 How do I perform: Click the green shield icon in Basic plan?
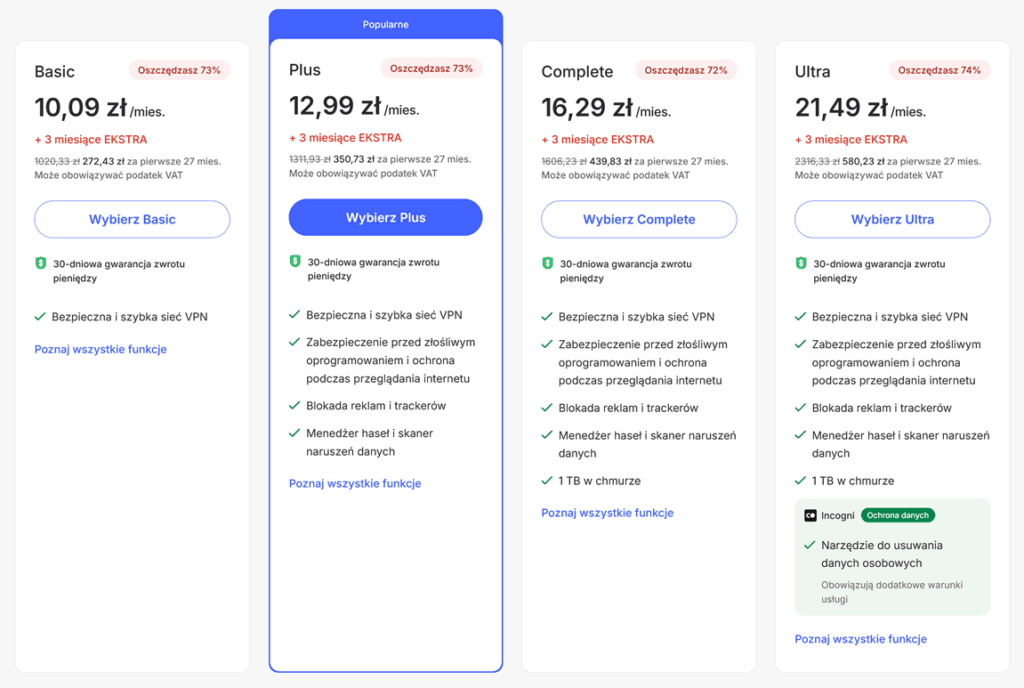point(40,264)
